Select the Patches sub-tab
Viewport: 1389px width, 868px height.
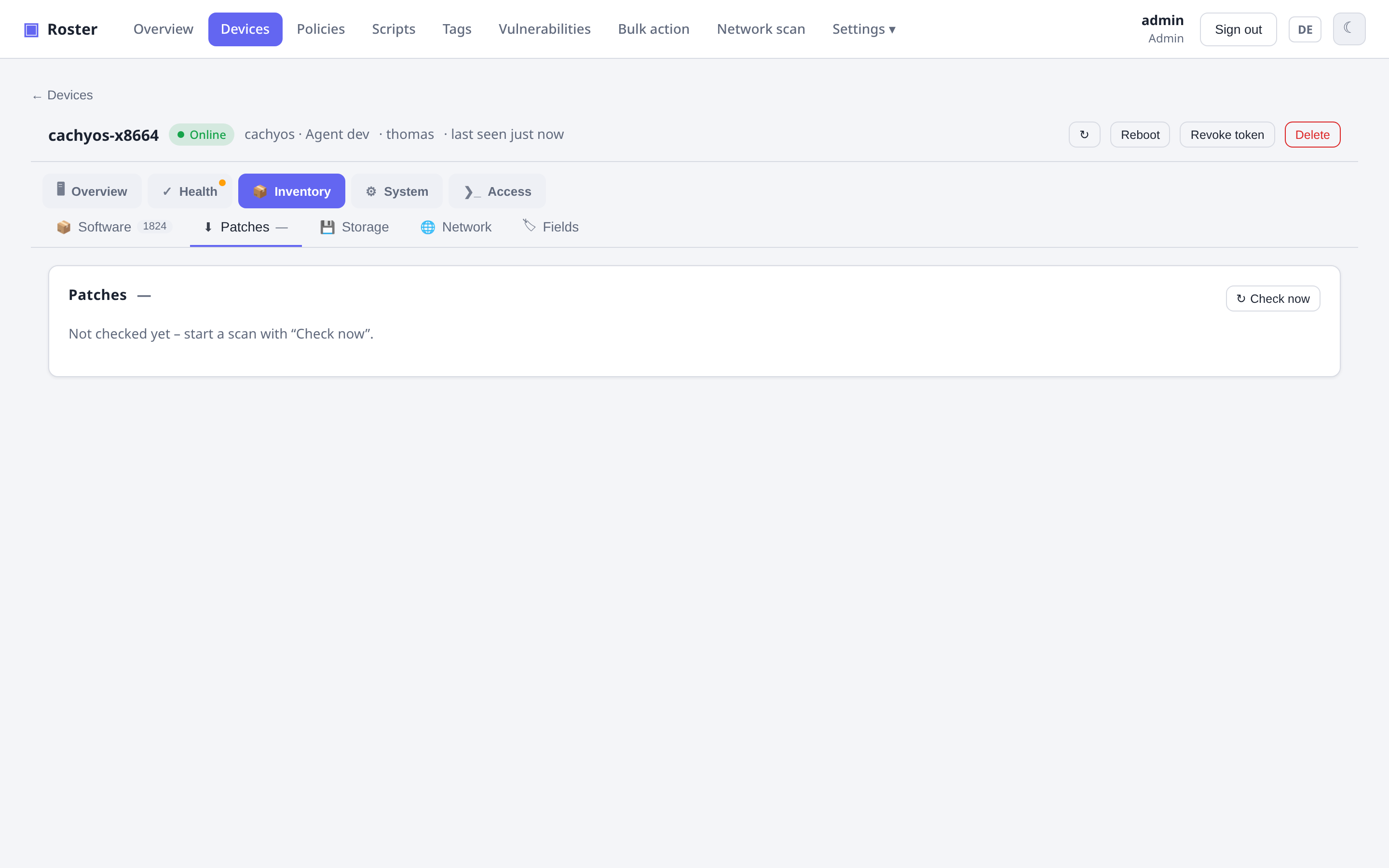tap(245, 227)
